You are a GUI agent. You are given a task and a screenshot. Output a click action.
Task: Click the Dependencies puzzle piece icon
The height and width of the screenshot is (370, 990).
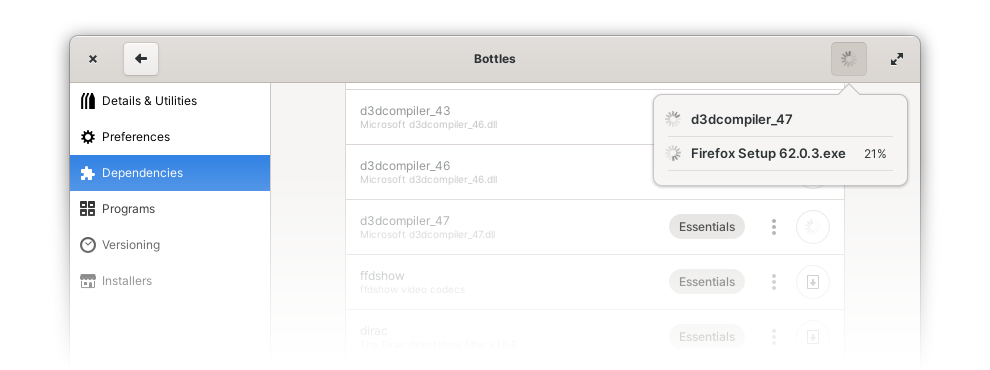[88, 173]
